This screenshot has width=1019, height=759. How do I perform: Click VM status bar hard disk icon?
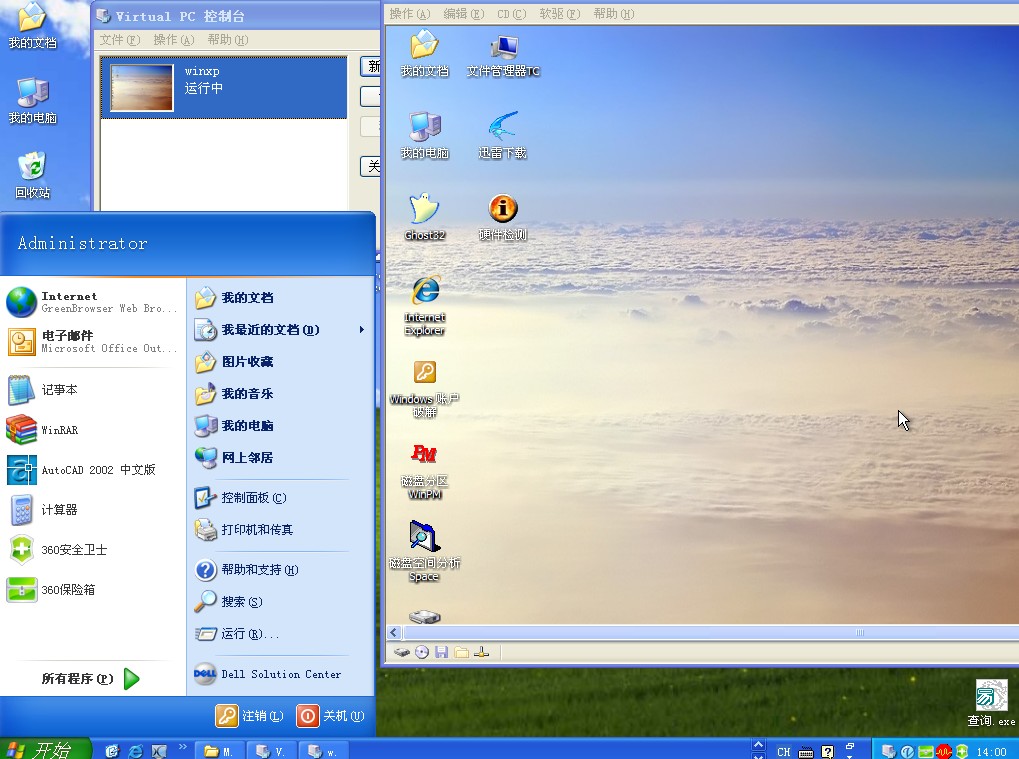click(402, 652)
